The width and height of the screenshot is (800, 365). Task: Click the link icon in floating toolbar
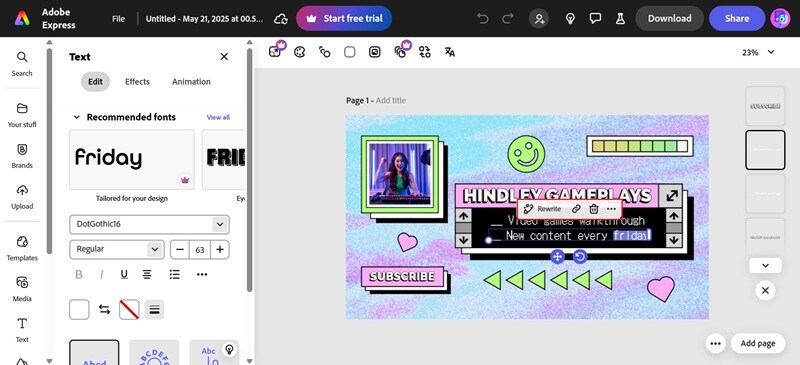coord(576,209)
